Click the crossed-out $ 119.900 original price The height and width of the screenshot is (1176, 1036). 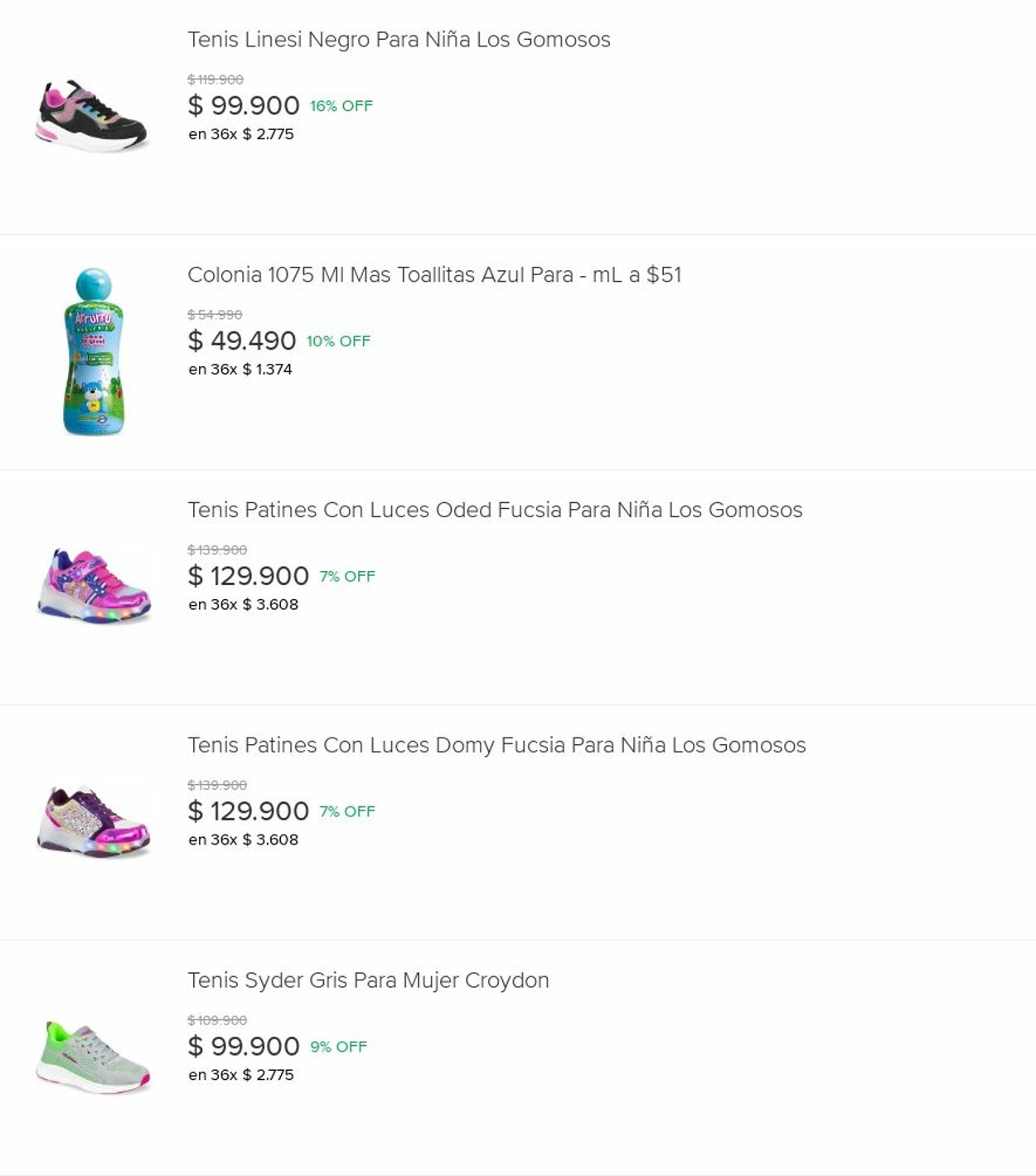(x=215, y=80)
